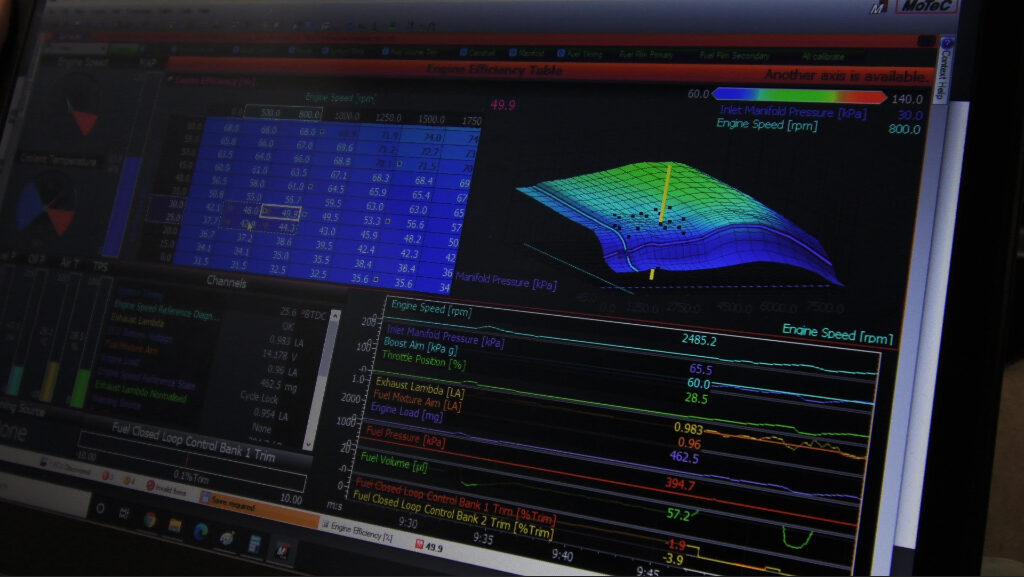Click the 0.983 exhaust lambda readout
Viewport: 1024px width, 577px height.
point(688,429)
